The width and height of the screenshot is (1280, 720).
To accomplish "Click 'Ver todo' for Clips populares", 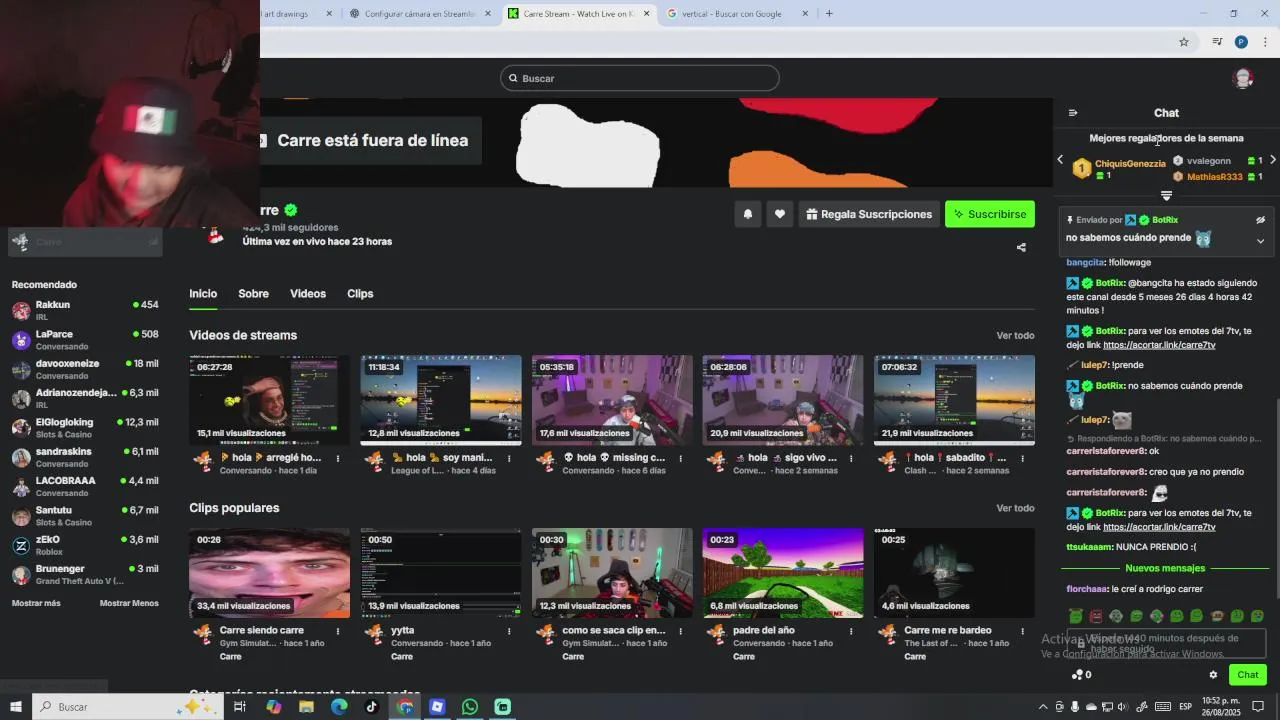I will tap(1015, 509).
